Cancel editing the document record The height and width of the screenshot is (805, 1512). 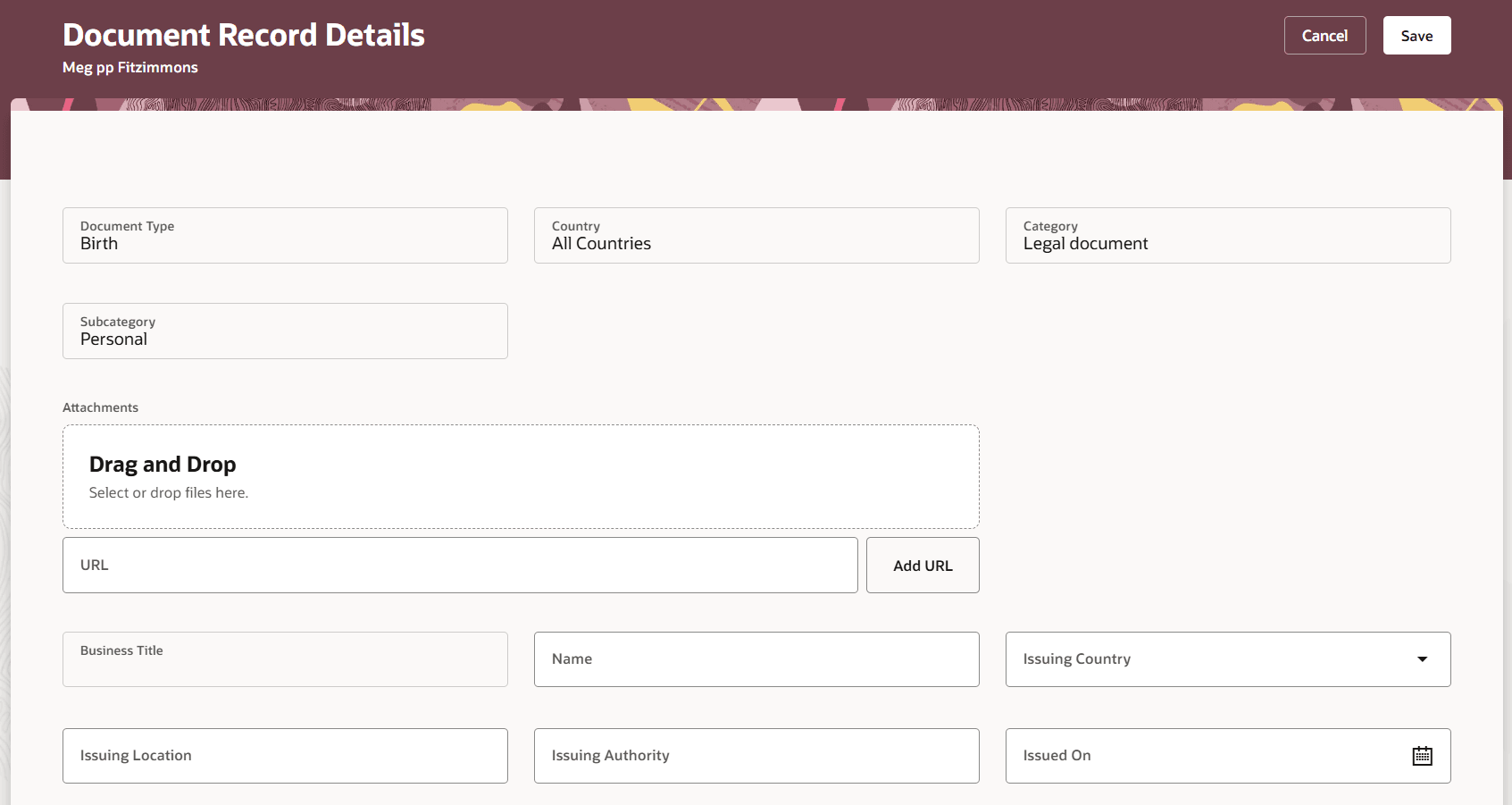coord(1324,35)
